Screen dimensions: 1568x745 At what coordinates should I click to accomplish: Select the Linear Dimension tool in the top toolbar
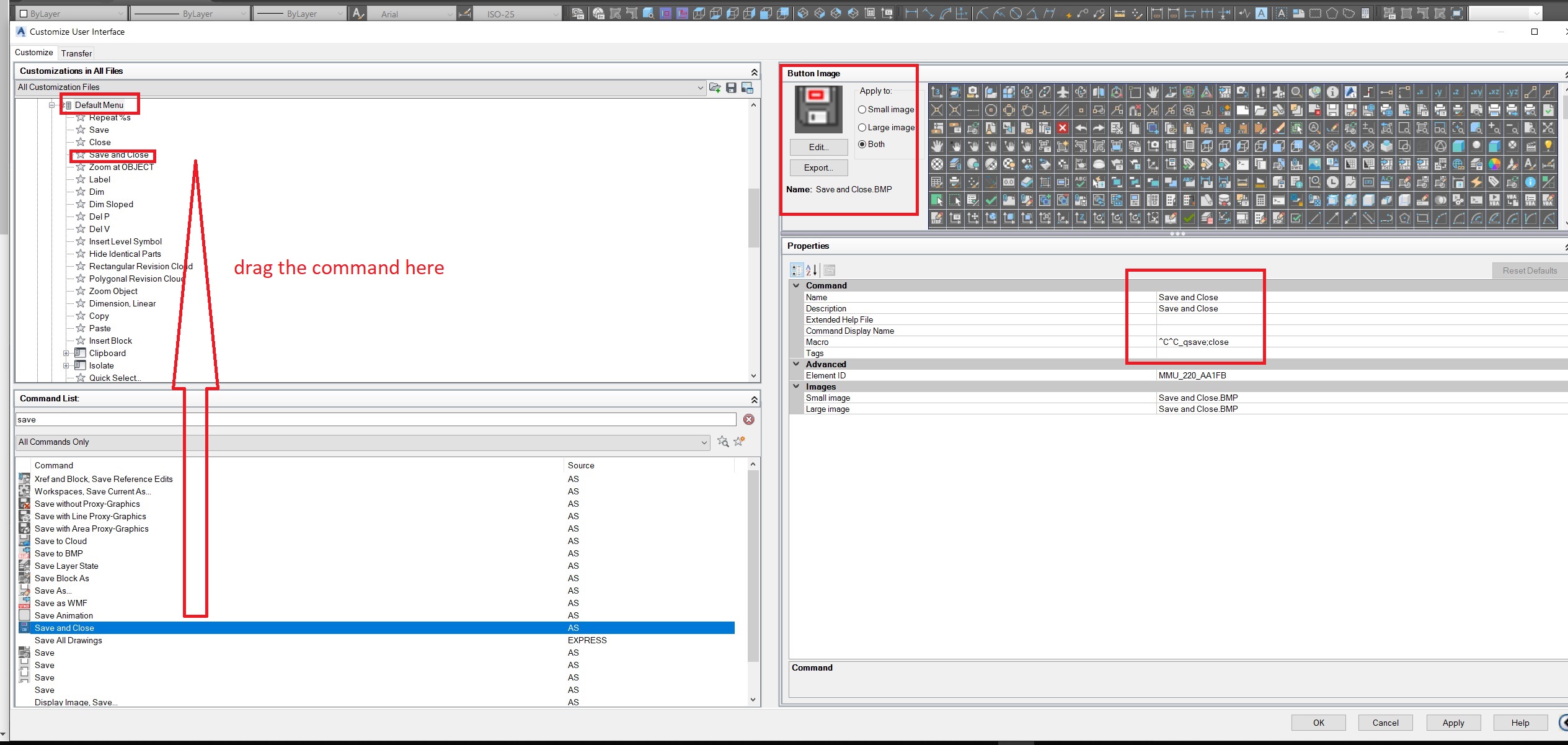tap(912, 13)
